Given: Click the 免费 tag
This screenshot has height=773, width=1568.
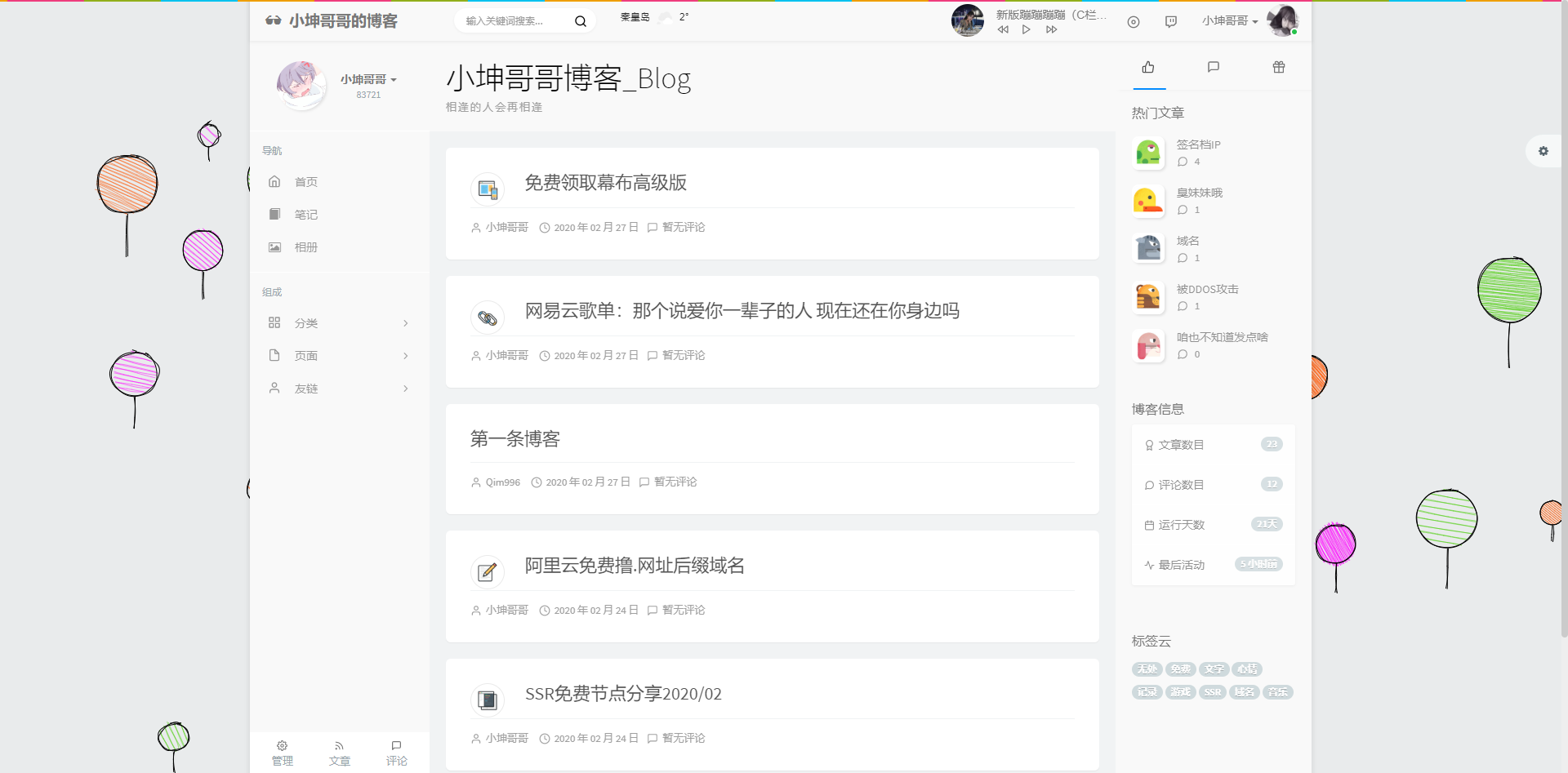Looking at the screenshot, I should 1181,669.
